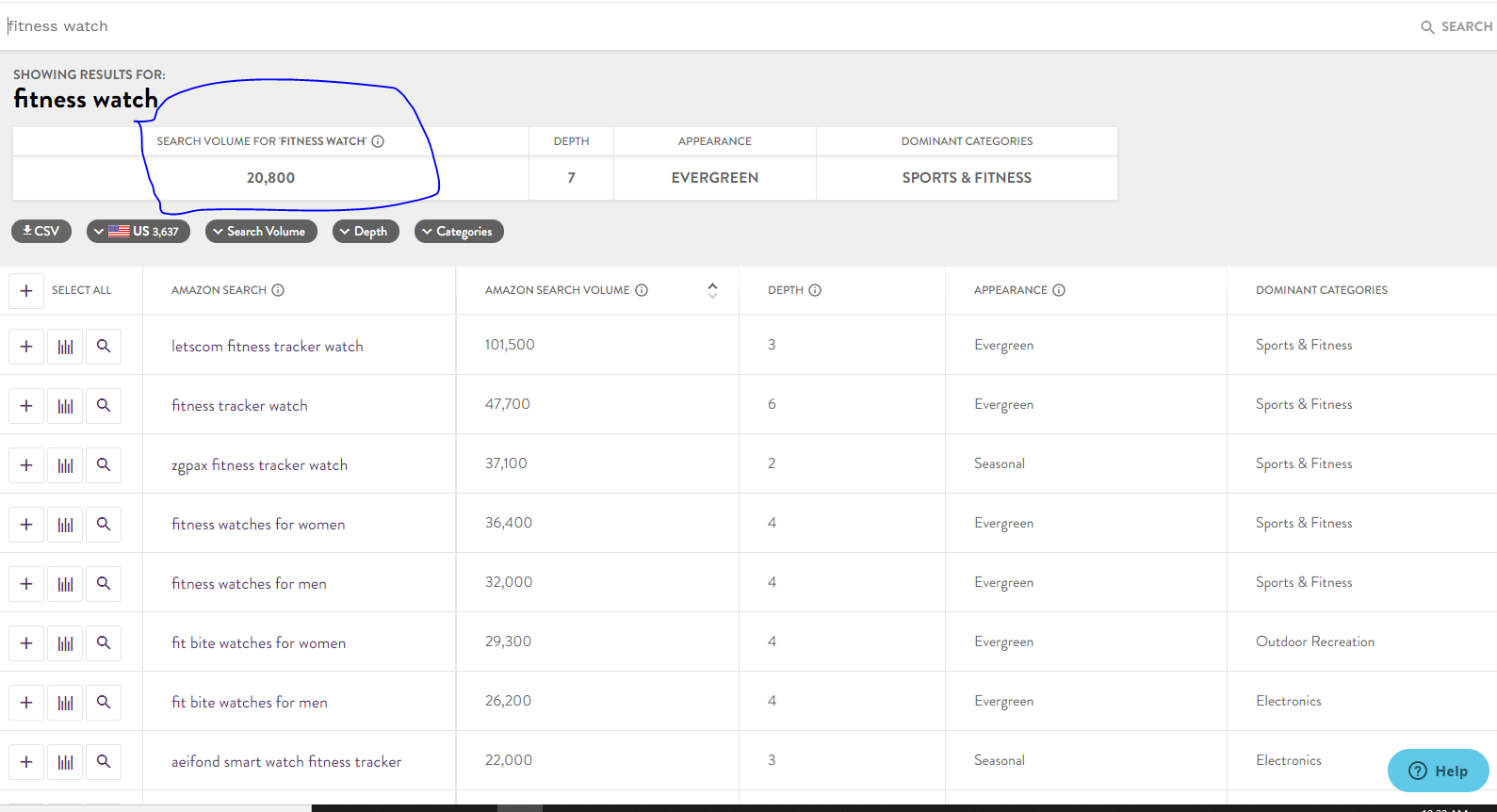
Task: Click the info icon beside Depth column header
Action: click(815, 290)
